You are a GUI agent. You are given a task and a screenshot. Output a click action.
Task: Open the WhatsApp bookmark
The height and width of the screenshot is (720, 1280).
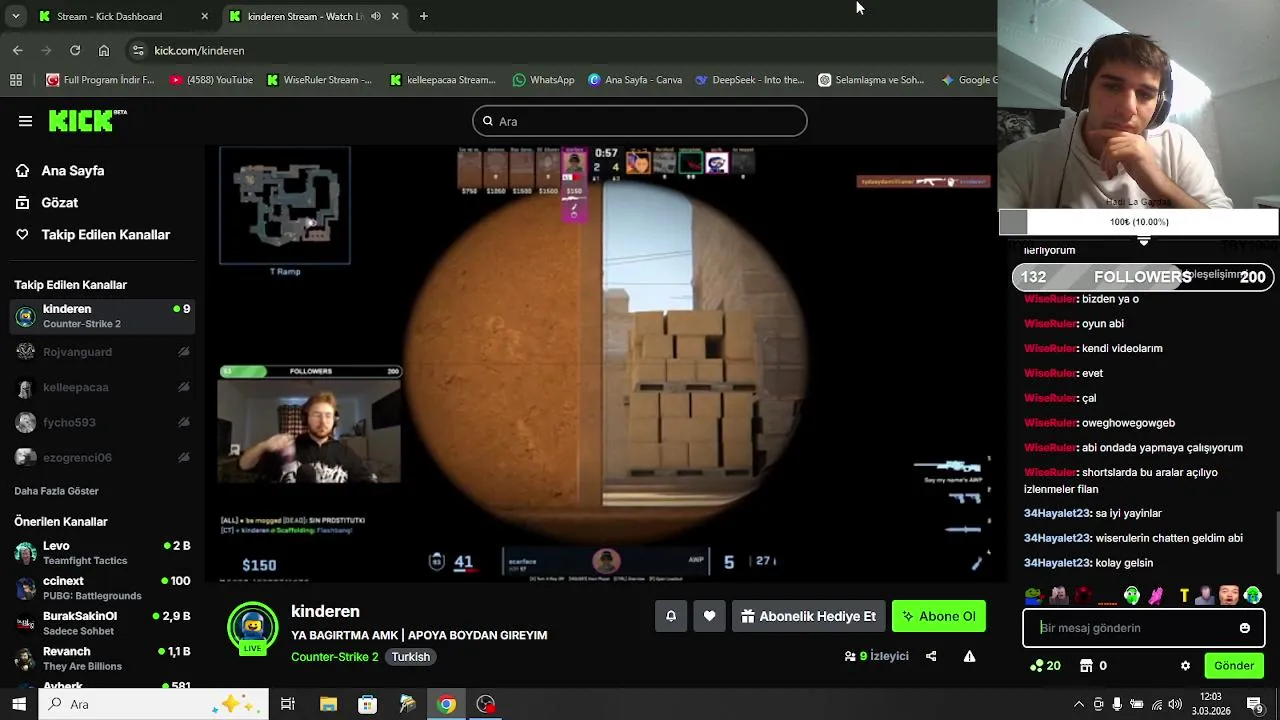pos(543,80)
